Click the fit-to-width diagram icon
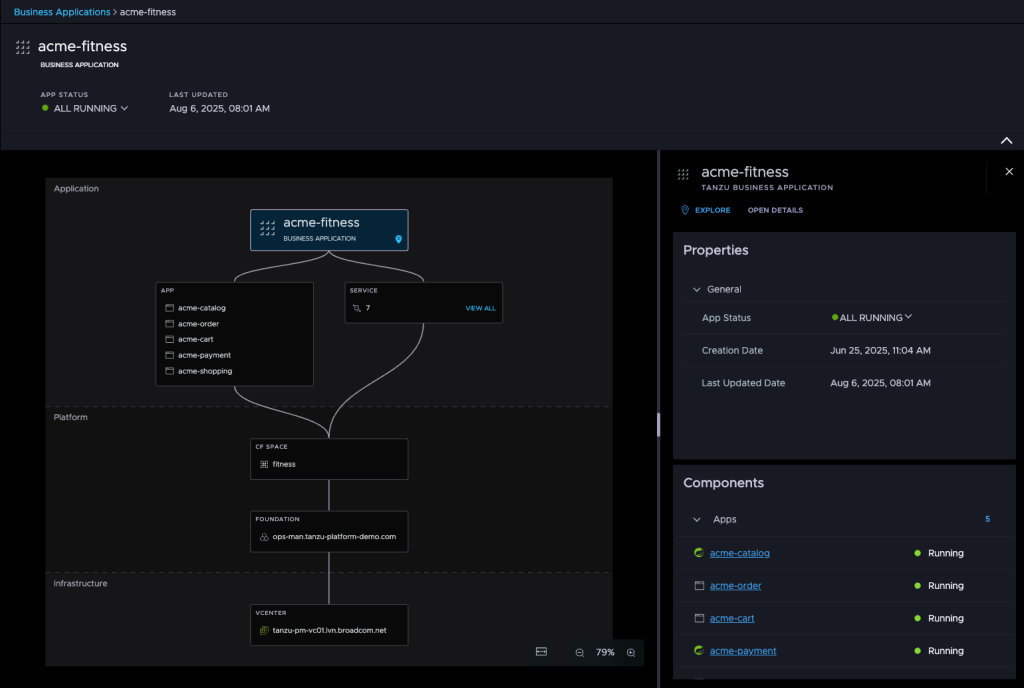The height and width of the screenshot is (688, 1024). point(541,652)
